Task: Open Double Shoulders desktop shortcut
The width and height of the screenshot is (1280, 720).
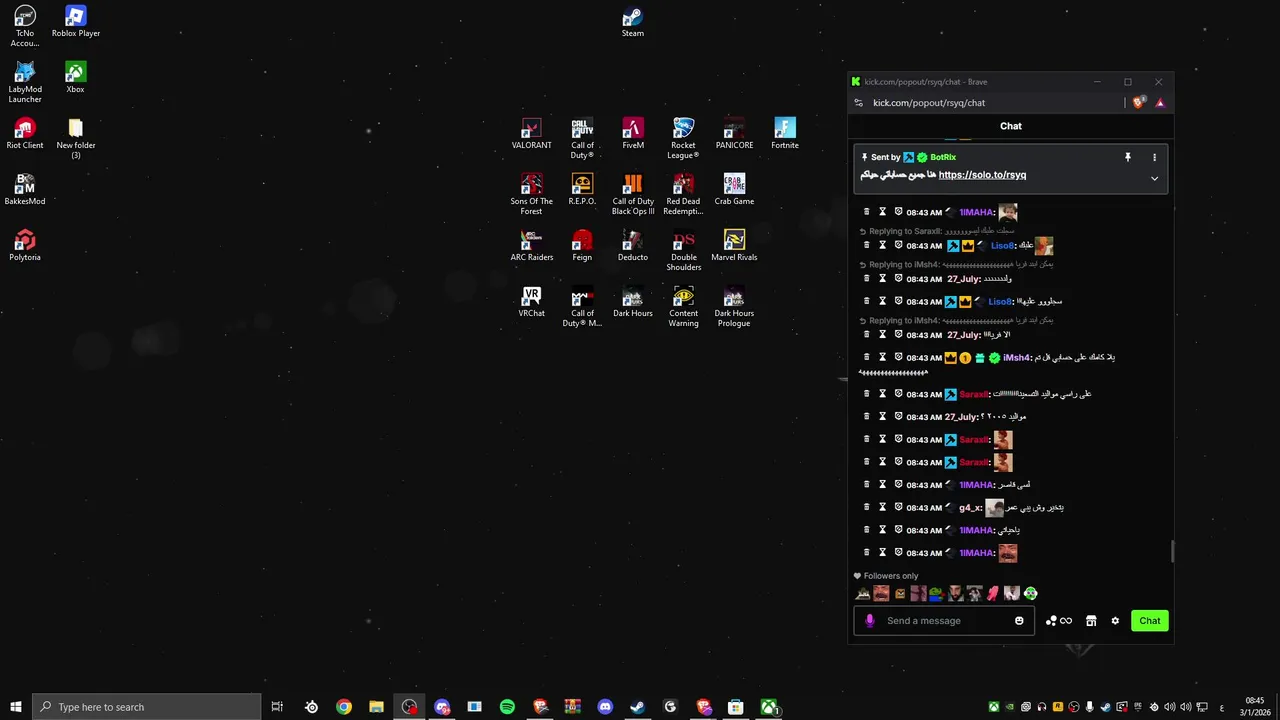Action: tap(683, 251)
